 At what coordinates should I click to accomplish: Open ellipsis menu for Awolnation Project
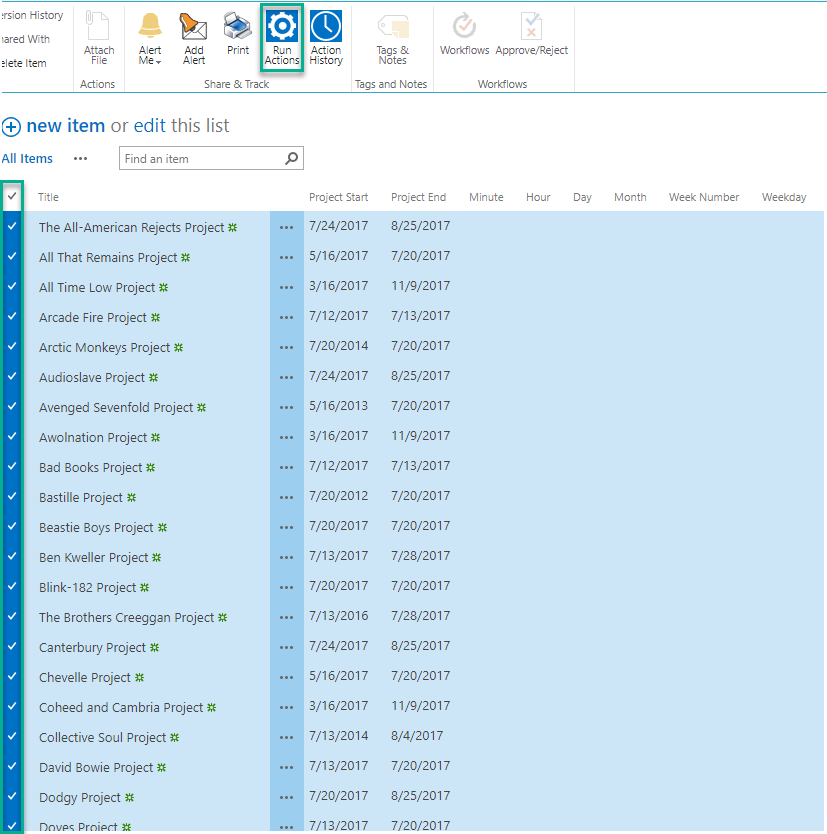coord(287,438)
